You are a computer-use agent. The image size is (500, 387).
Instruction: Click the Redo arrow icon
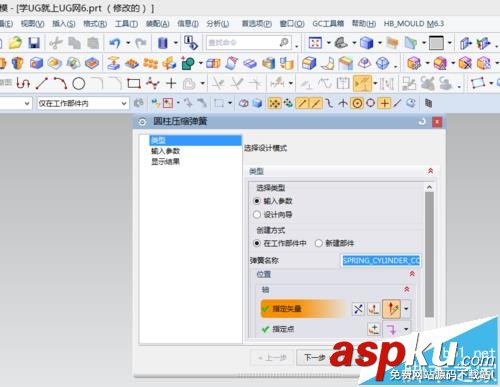141,43
